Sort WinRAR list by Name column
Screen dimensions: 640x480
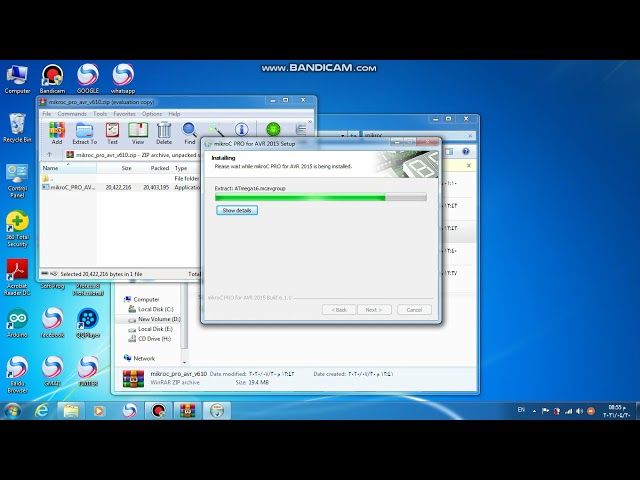(x=68, y=168)
